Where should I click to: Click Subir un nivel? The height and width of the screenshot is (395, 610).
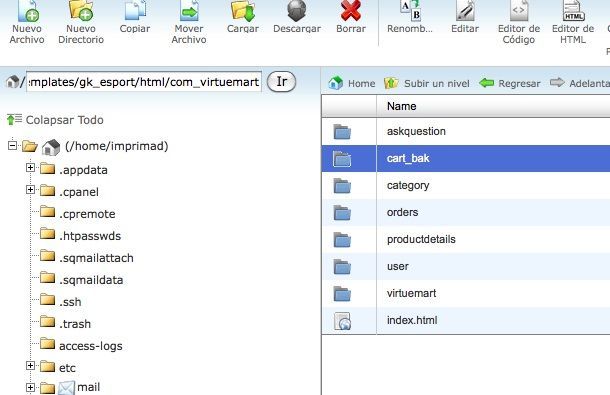tap(427, 83)
